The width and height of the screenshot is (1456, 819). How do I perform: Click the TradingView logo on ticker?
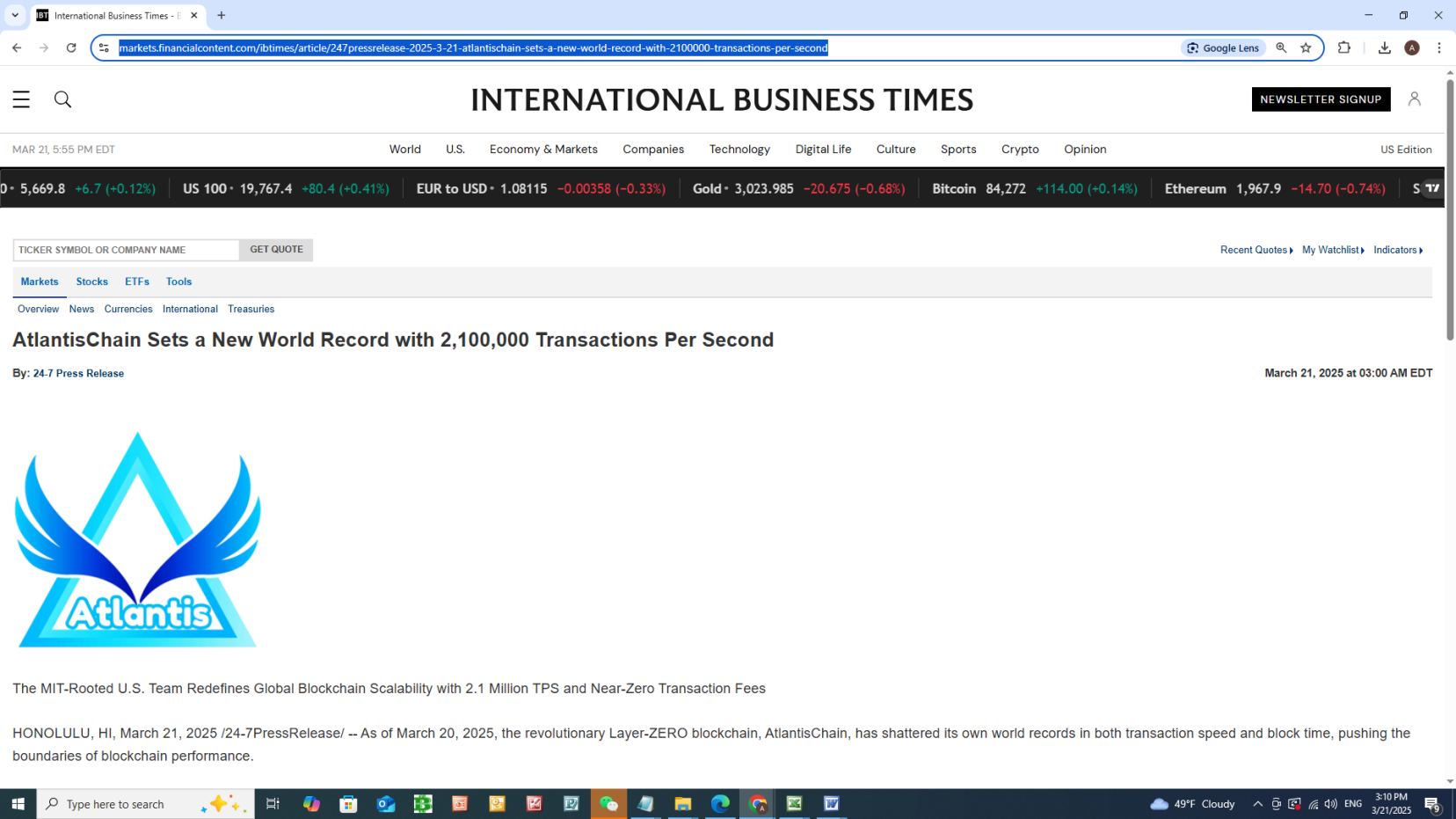click(x=1432, y=188)
